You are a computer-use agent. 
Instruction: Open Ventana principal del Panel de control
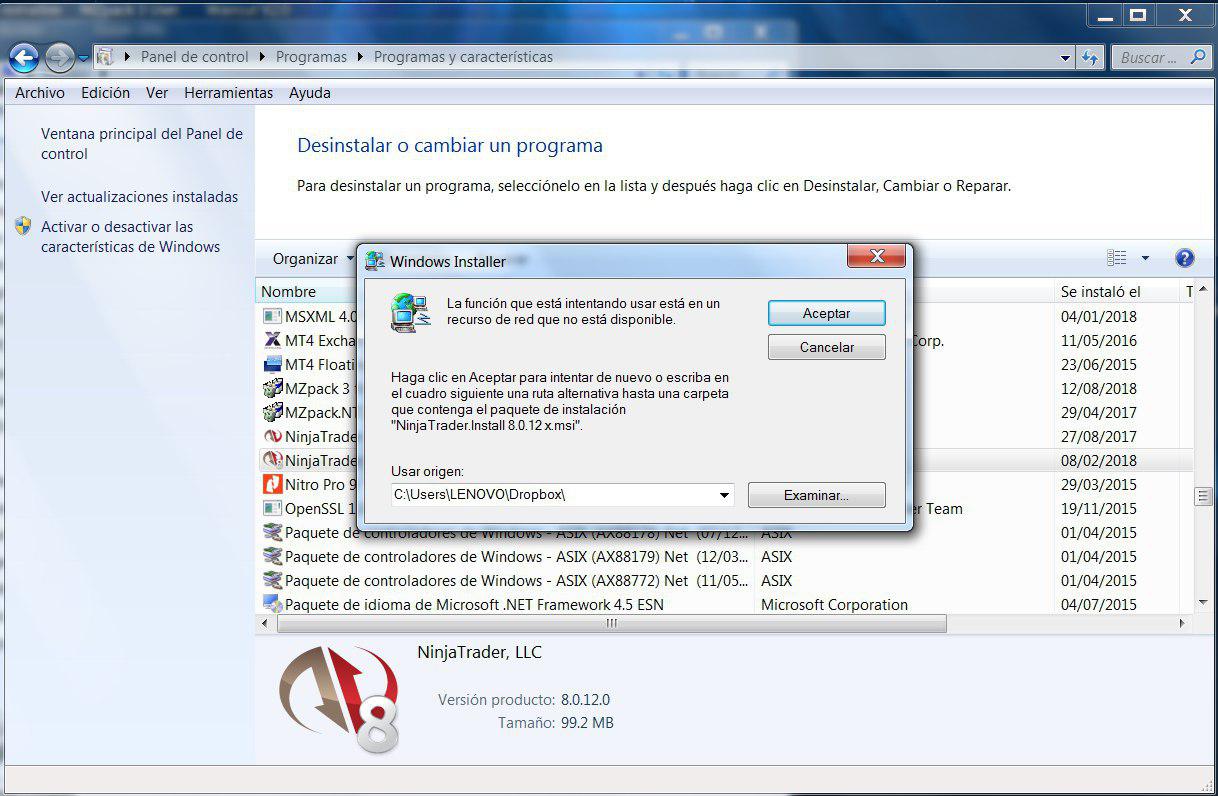coord(142,144)
